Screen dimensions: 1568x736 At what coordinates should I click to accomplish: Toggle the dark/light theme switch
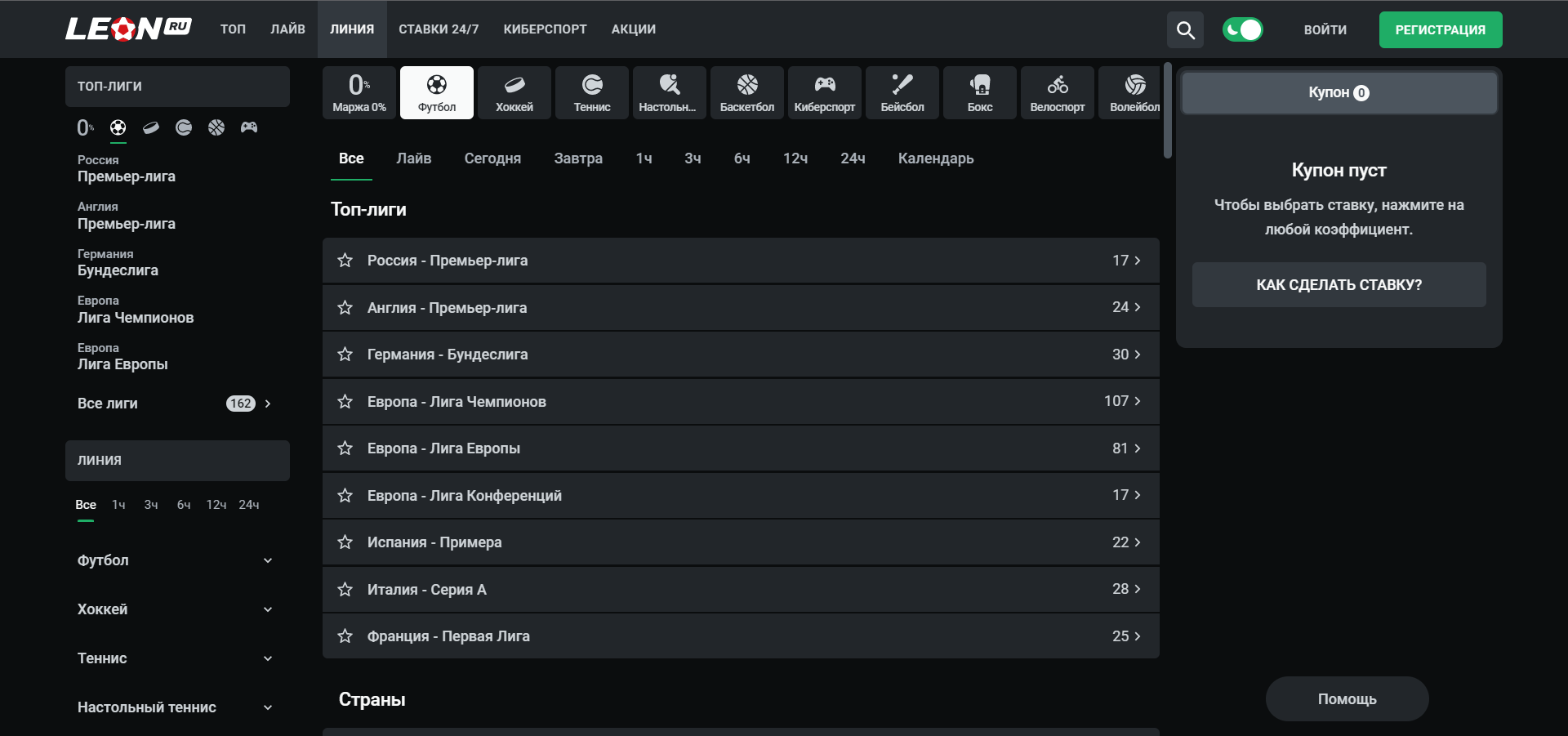1242,30
